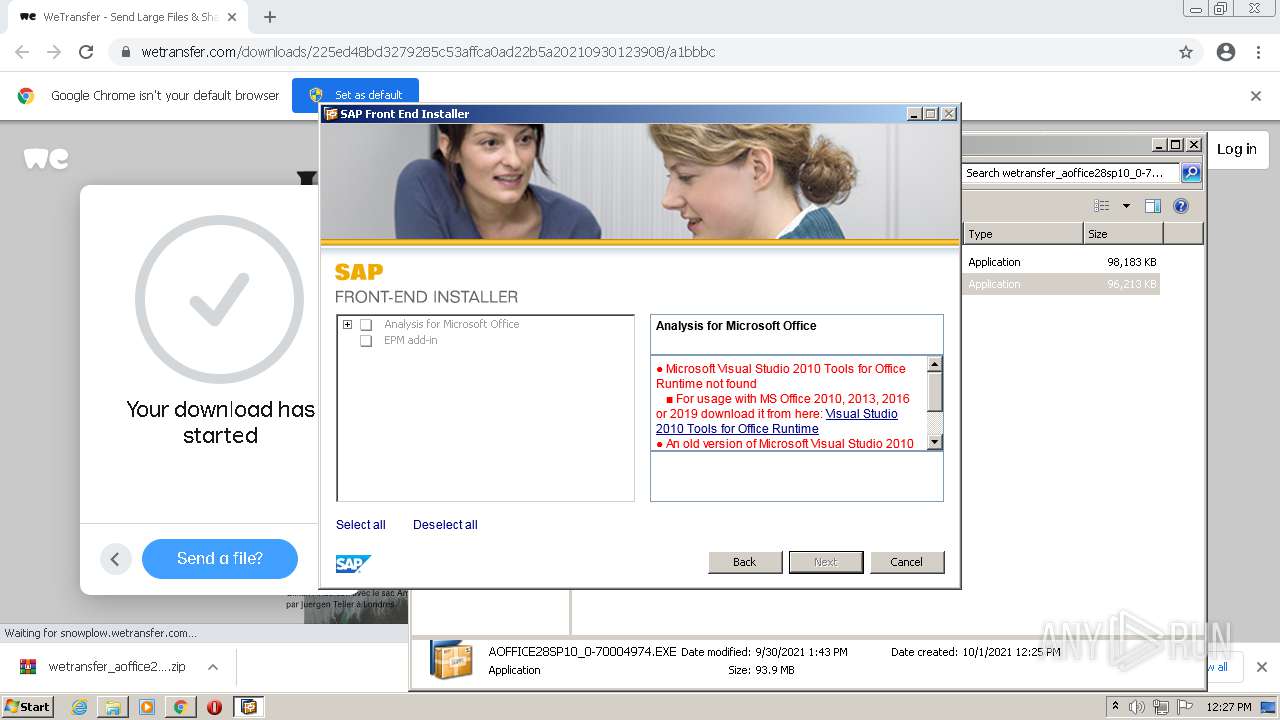Open the Windows Start menu
Image resolution: width=1280 pixels, height=720 pixels.
click(28, 707)
